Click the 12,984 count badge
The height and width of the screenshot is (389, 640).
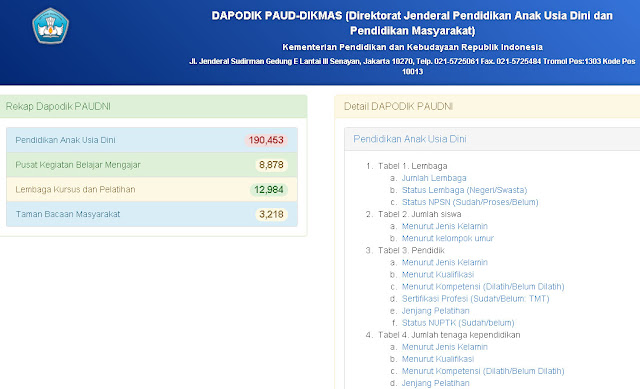(269, 190)
